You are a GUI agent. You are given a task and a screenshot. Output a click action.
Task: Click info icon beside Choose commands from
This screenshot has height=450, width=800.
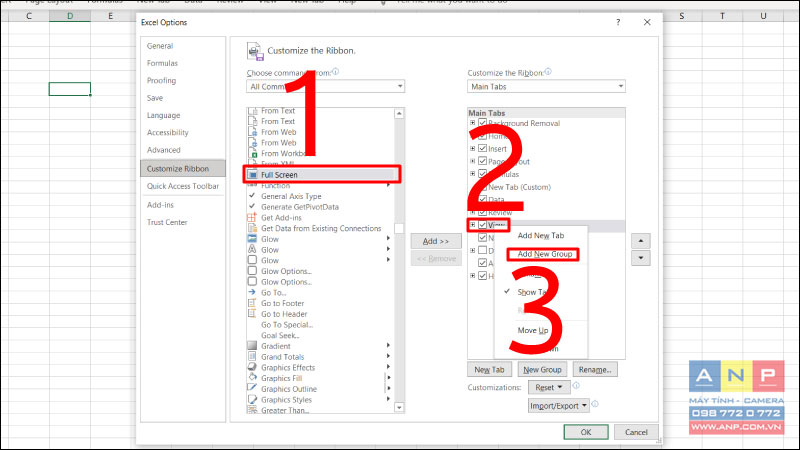pyautogui.click(x=335, y=72)
